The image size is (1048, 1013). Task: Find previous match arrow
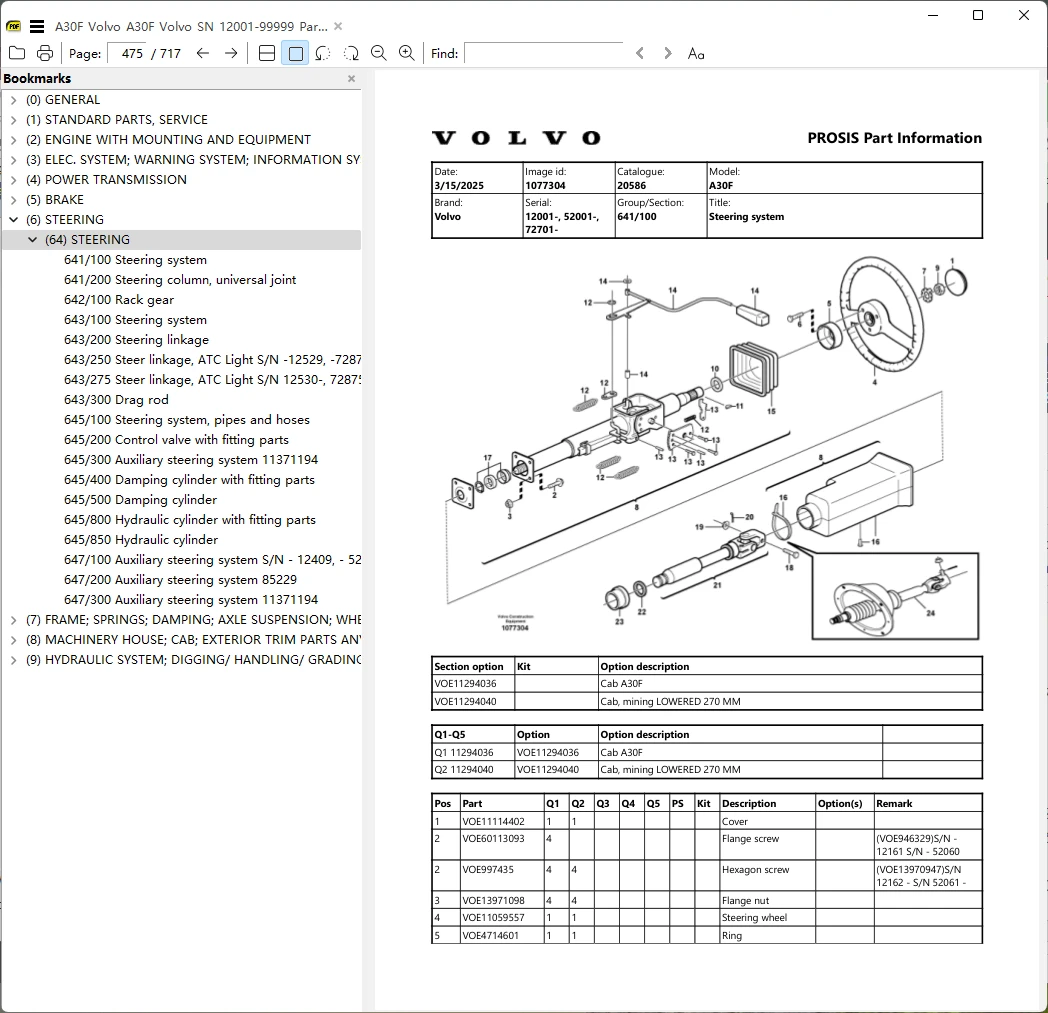(x=640, y=53)
